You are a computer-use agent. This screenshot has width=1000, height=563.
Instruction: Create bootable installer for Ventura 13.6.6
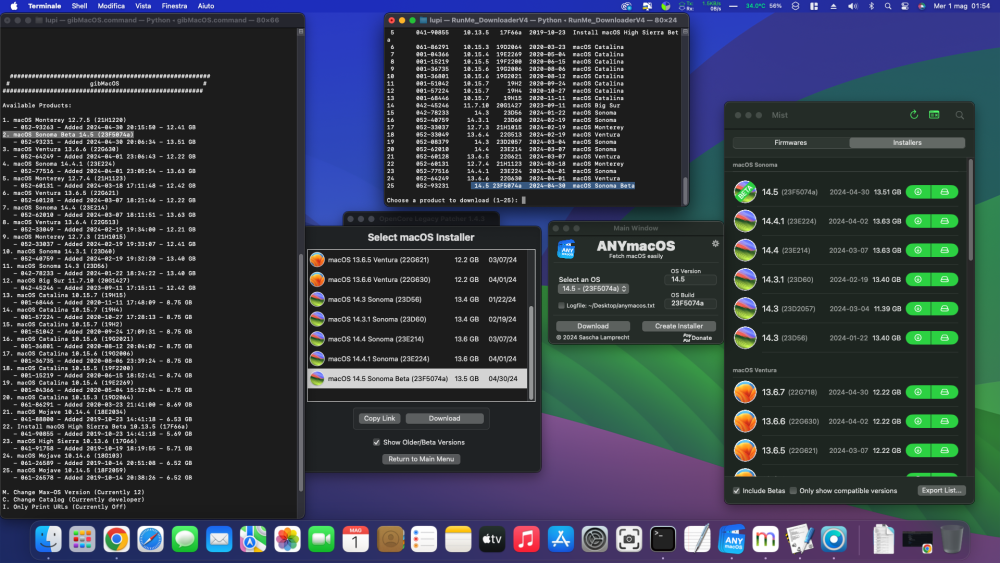pos(945,421)
